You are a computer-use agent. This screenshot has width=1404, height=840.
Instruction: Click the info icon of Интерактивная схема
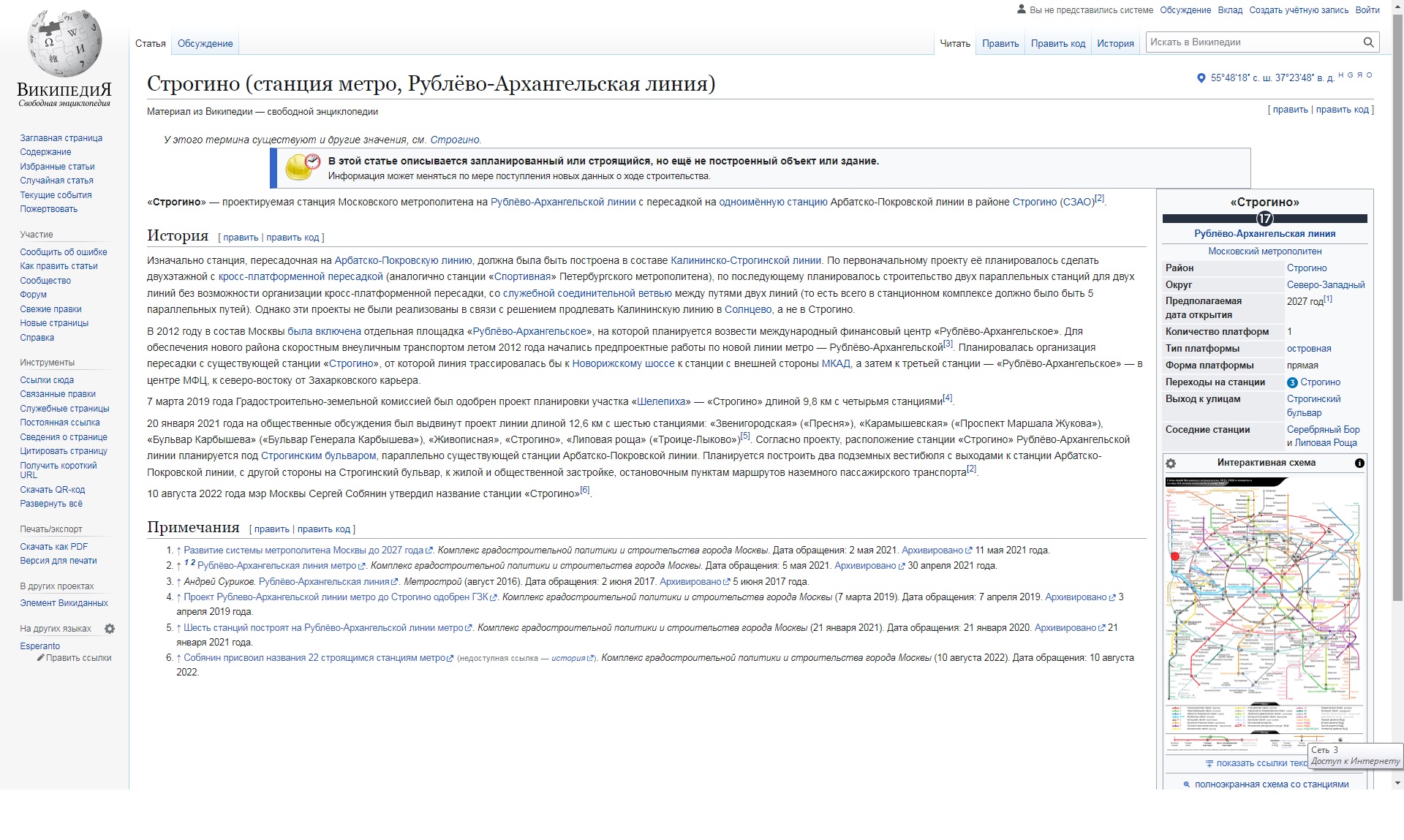point(1359,463)
